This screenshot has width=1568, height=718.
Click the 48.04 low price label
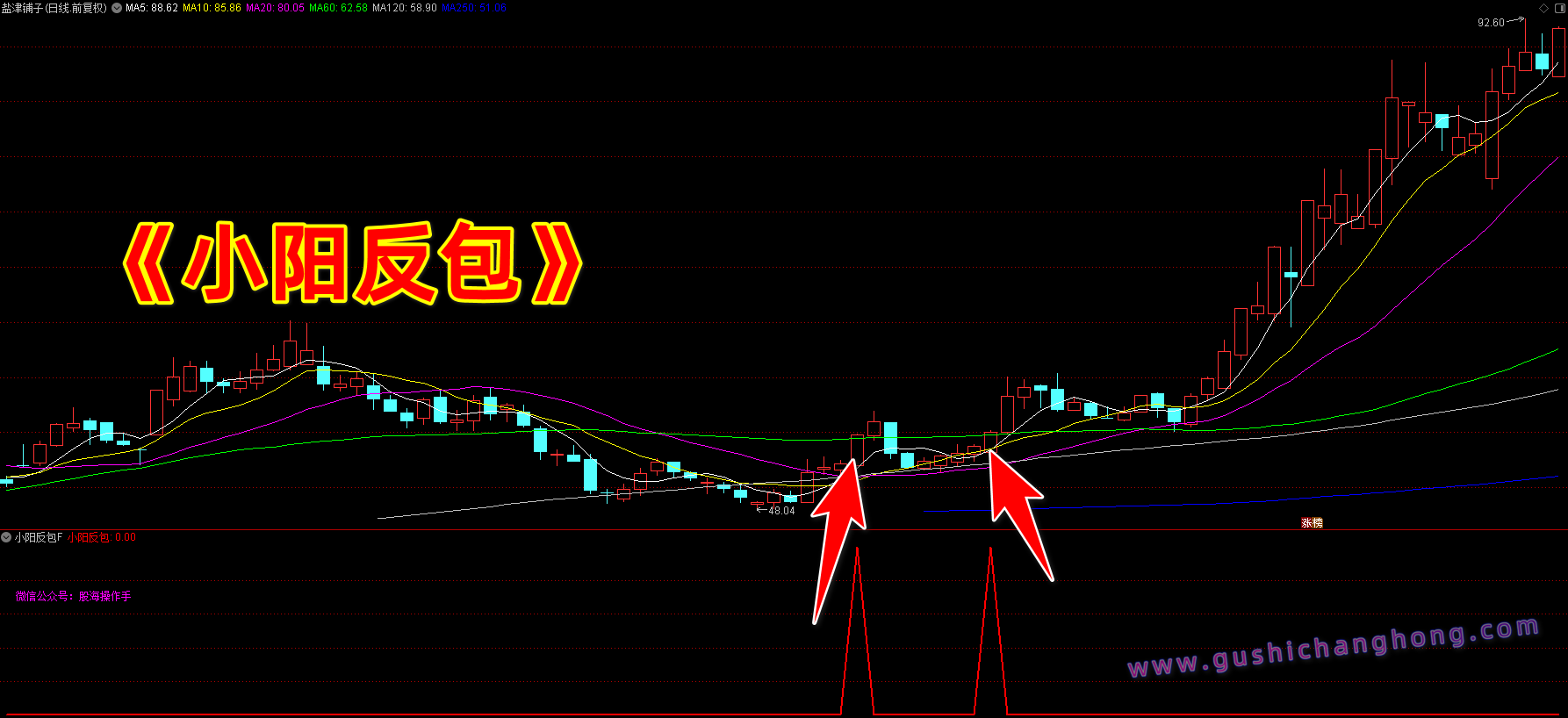781,511
